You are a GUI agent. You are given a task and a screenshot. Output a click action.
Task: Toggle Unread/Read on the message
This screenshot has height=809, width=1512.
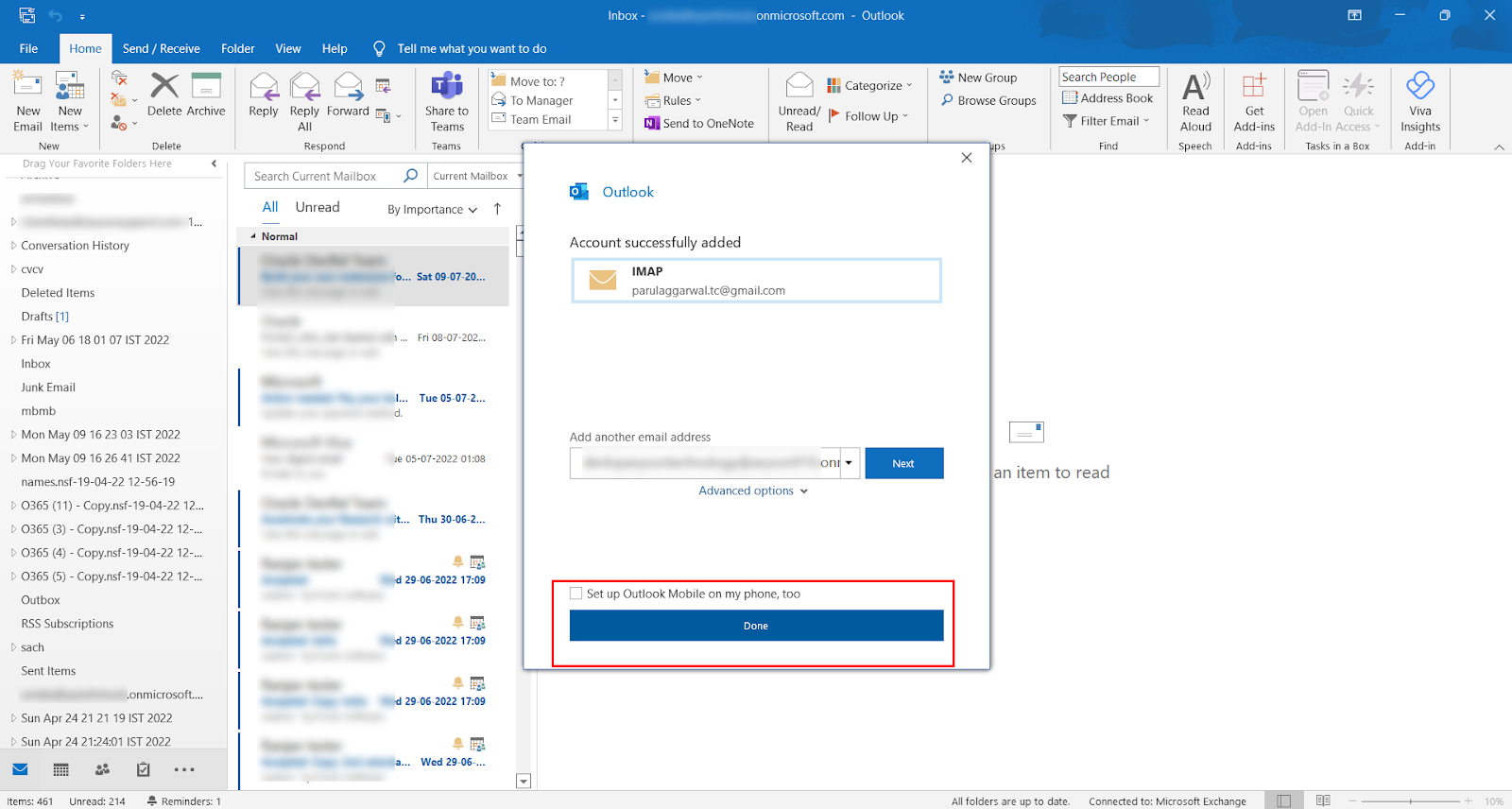(x=799, y=102)
